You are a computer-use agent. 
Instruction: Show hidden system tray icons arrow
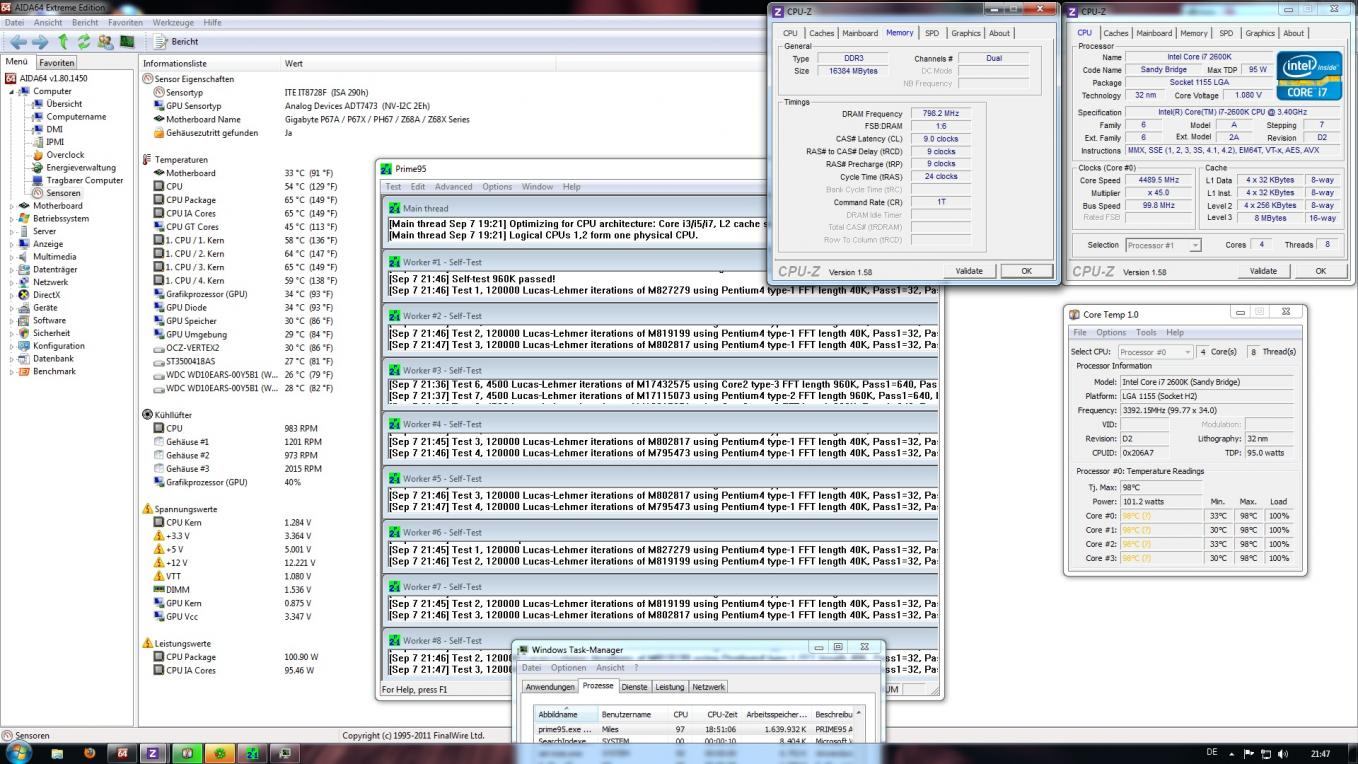click(1234, 753)
